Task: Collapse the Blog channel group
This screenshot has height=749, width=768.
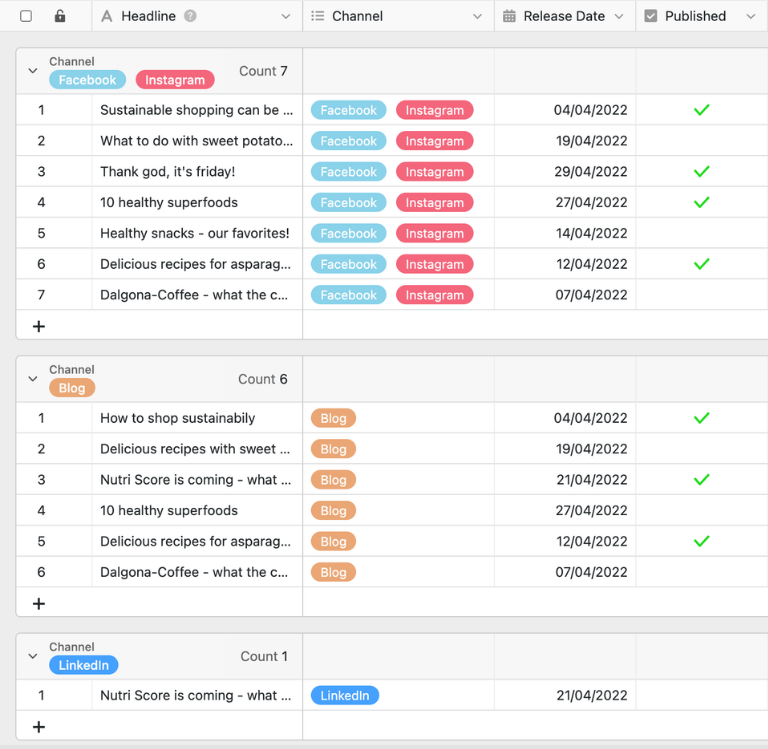Action: tap(33, 379)
